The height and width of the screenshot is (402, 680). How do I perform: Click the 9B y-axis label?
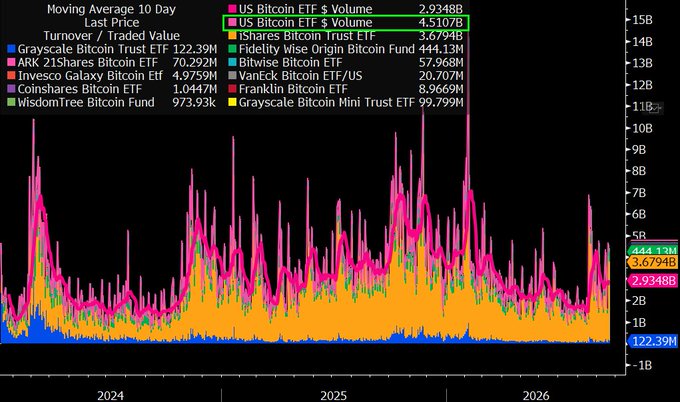(639, 150)
